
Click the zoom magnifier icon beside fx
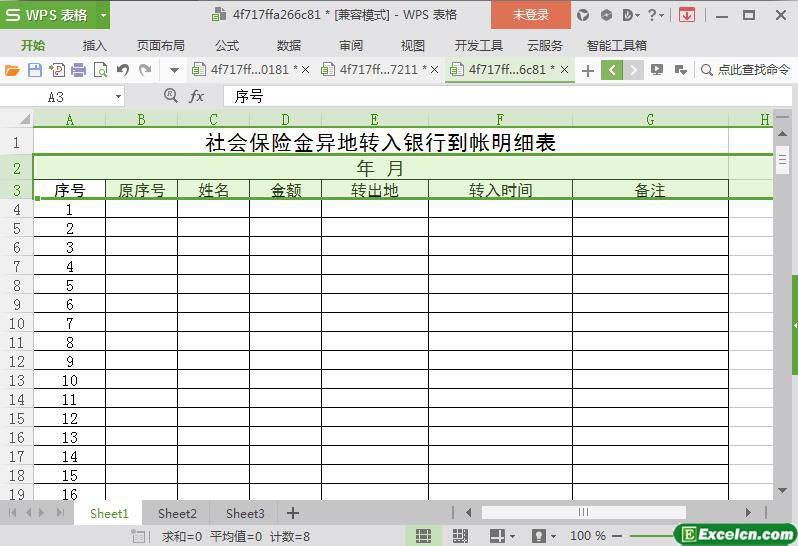171,95
